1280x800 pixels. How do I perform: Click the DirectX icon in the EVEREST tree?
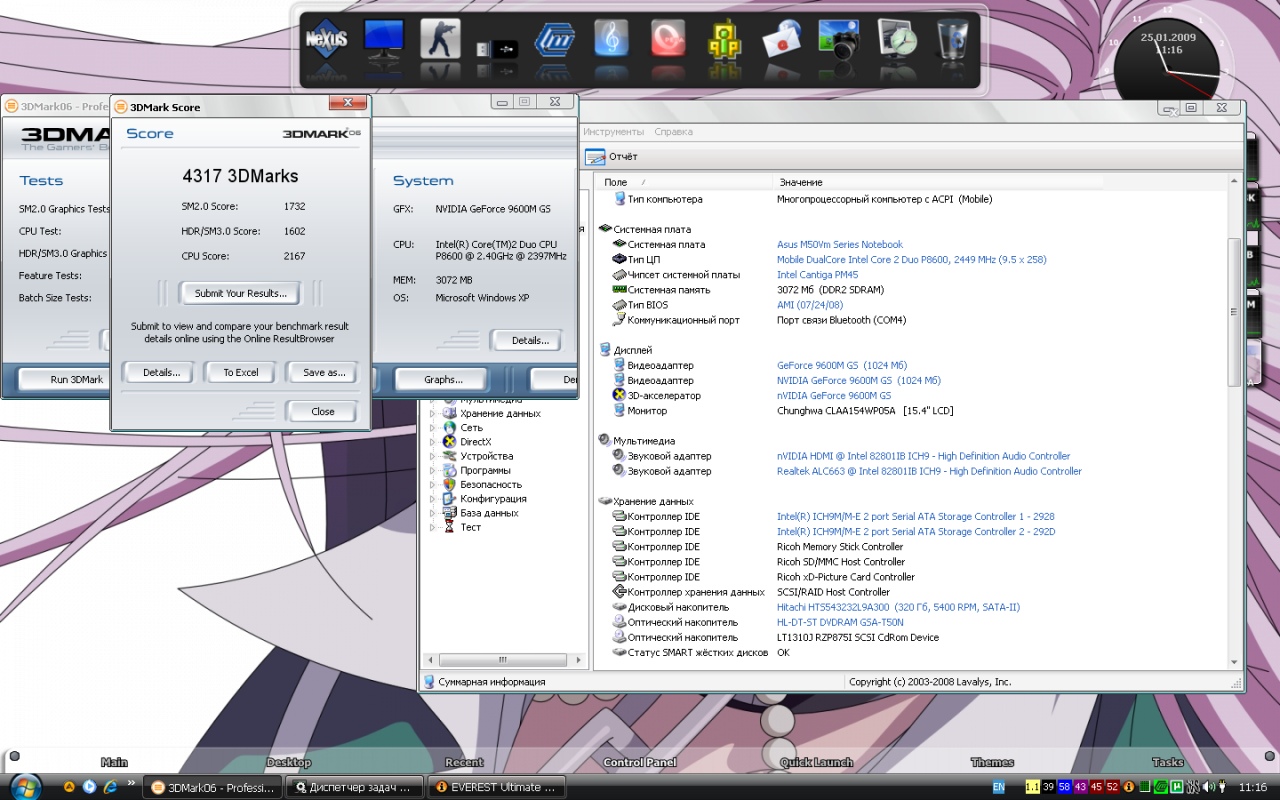[450, 442]
